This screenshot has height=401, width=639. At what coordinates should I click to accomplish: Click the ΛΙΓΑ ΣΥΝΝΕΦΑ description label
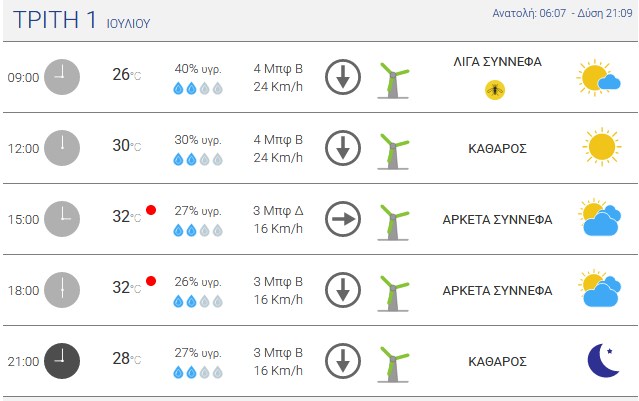tap(498, 62)
